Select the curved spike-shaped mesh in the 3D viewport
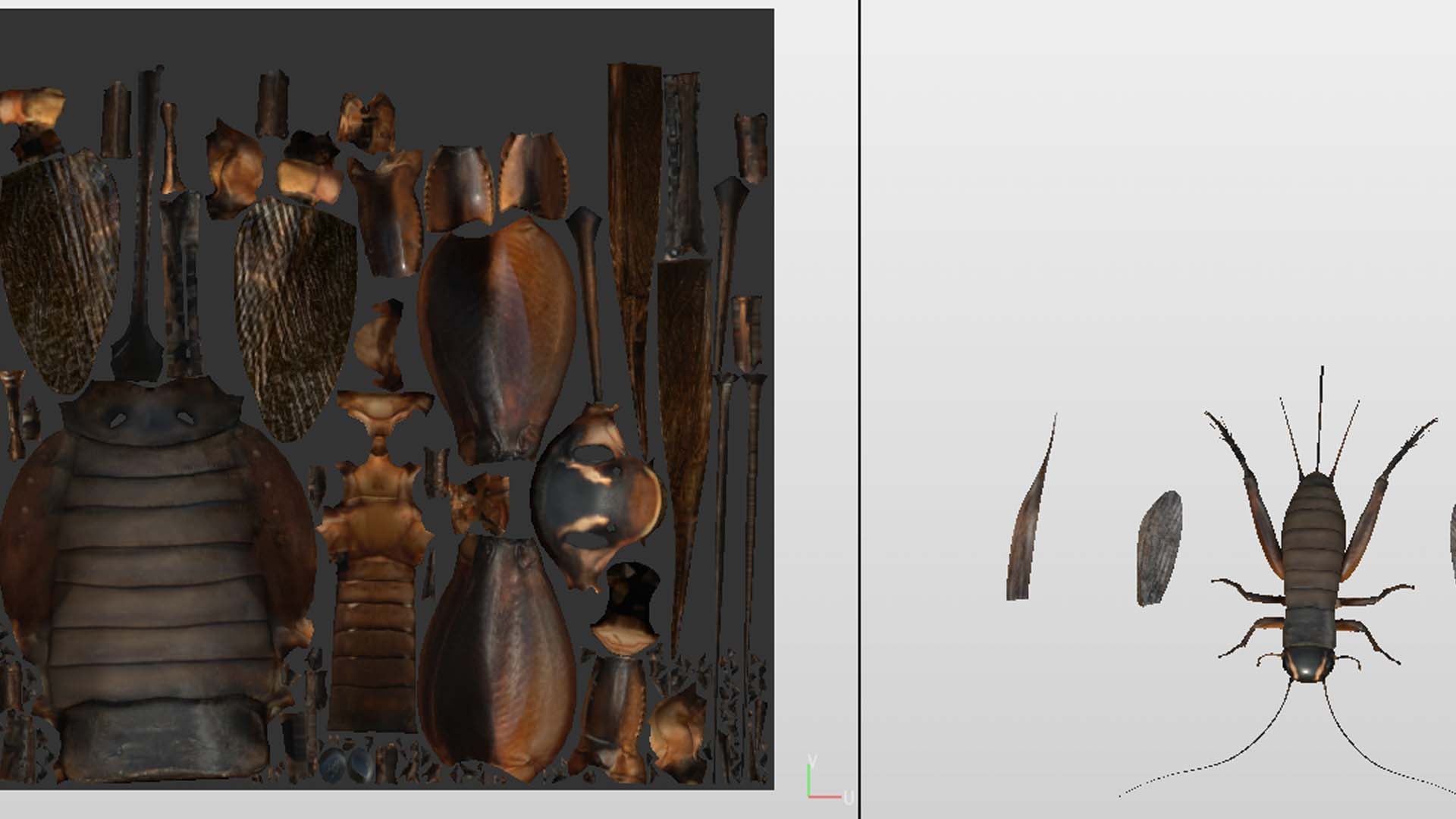This screenshot has width=1456, height=819. point(1031,507)
